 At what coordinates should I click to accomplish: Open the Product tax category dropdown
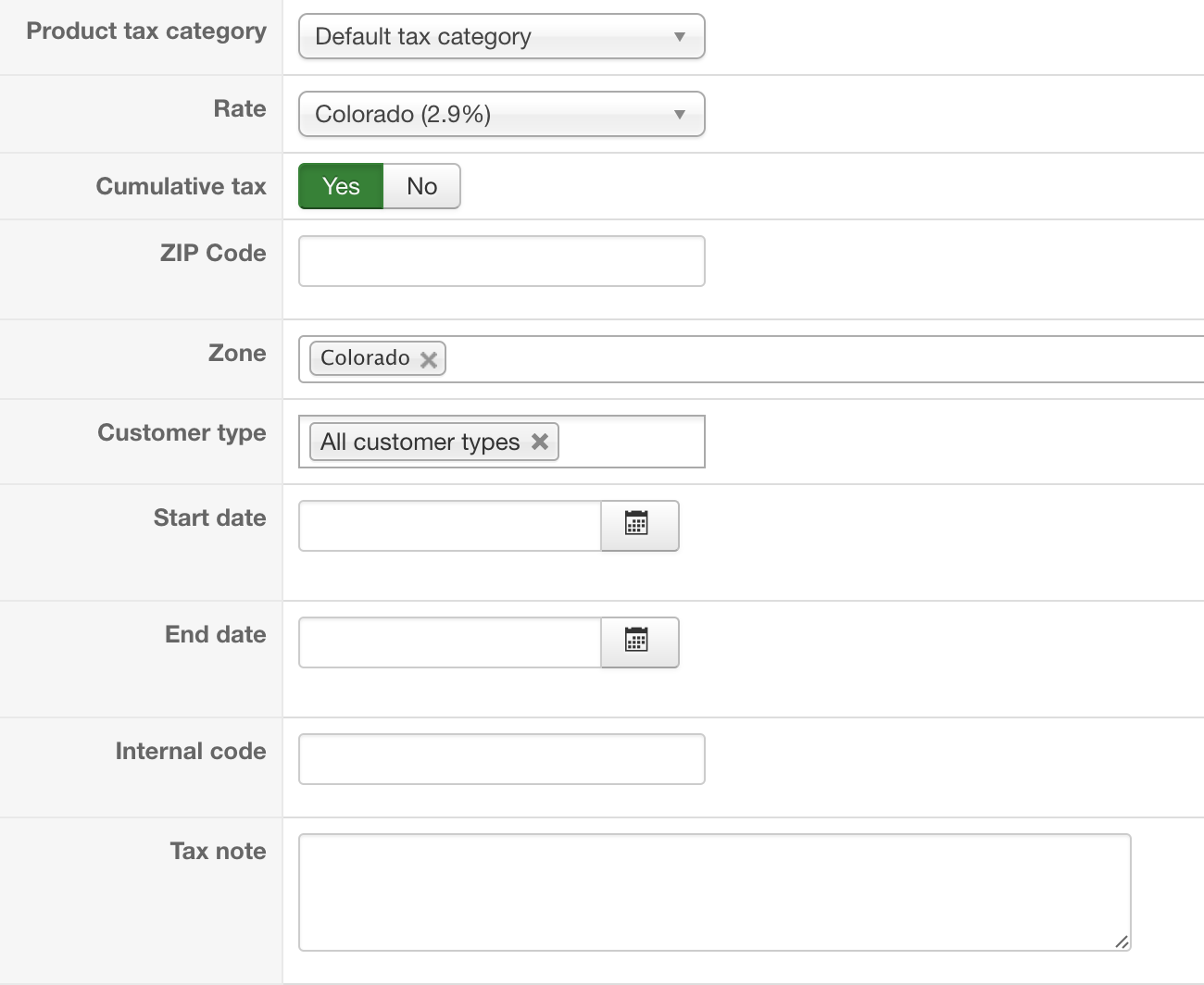pyautogui.click(x=500, y=37)
